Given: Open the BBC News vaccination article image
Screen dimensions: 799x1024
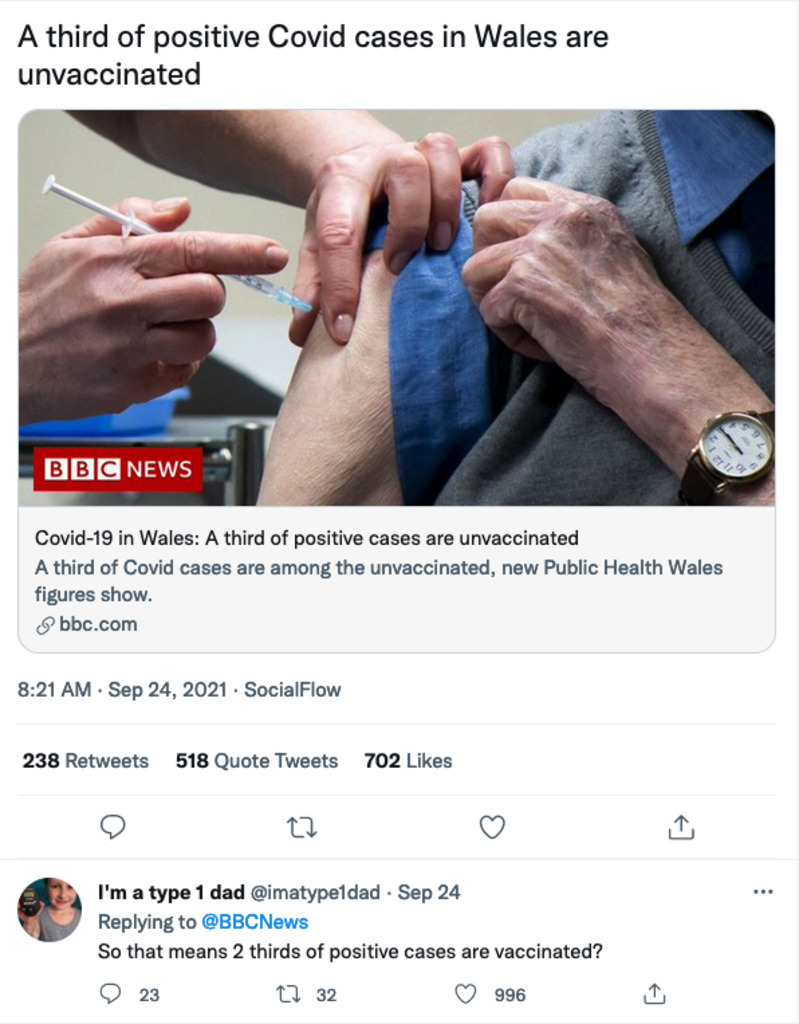Looking at the screenshot, I should [x=396, y=307].
